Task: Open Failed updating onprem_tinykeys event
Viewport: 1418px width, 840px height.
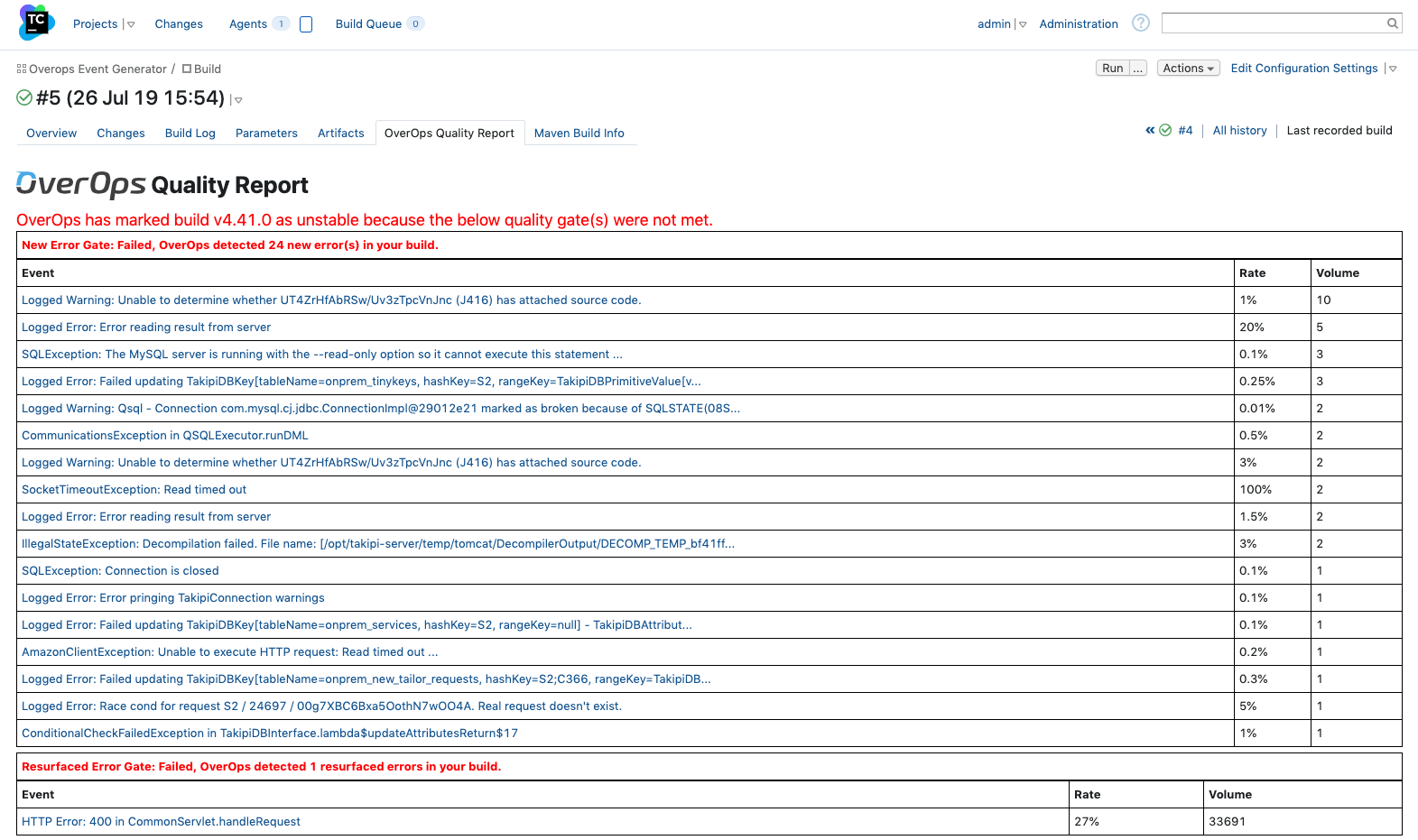Action: [x=361, y=381]
